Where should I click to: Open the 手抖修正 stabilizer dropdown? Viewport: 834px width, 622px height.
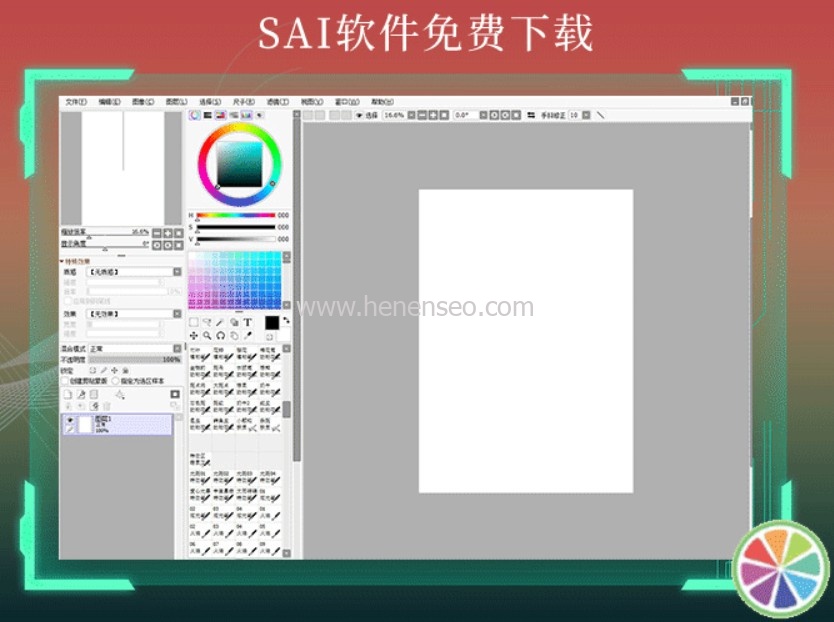tap(586, 115)
